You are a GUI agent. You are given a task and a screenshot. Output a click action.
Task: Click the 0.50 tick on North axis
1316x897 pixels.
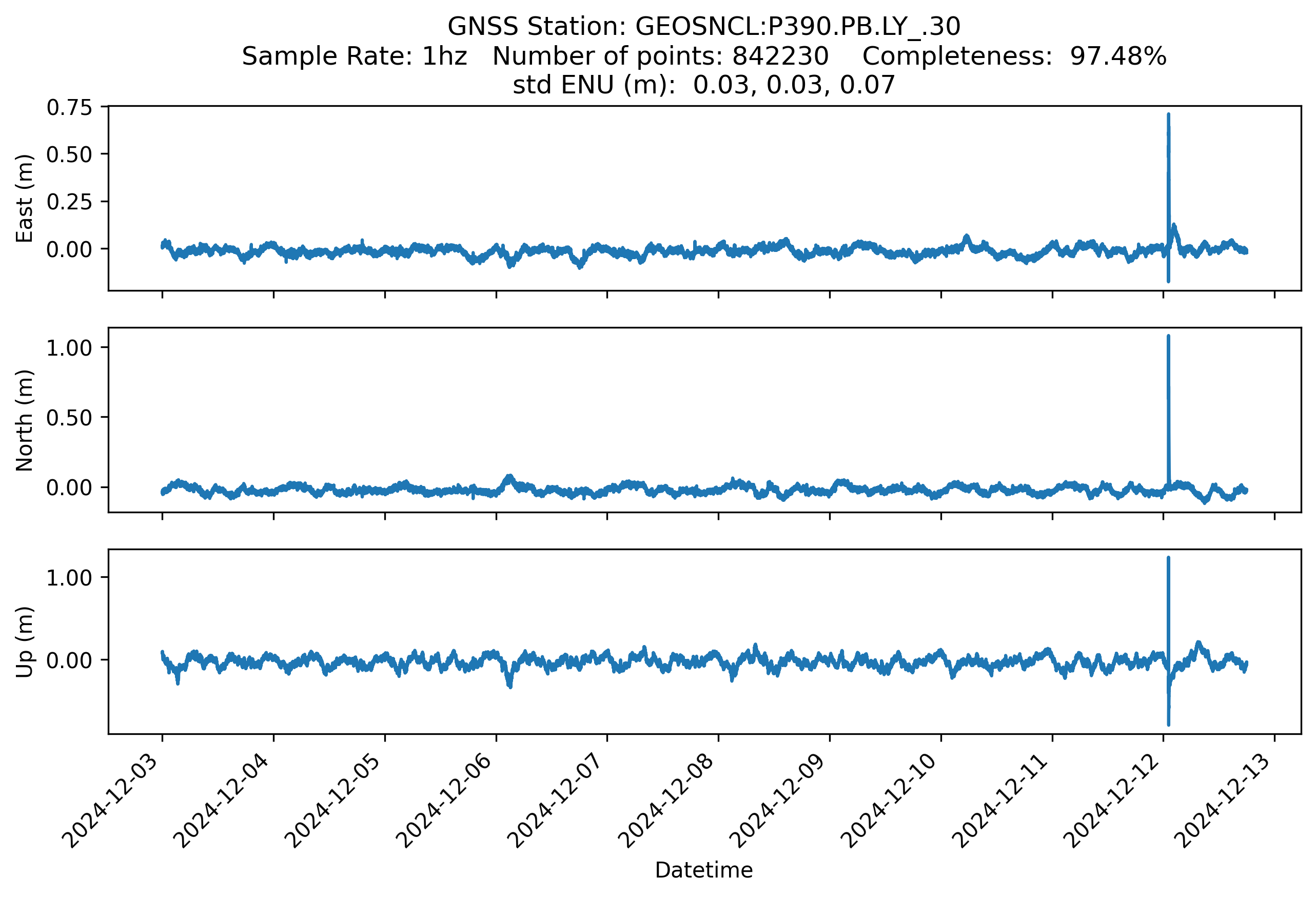[69, 418]
